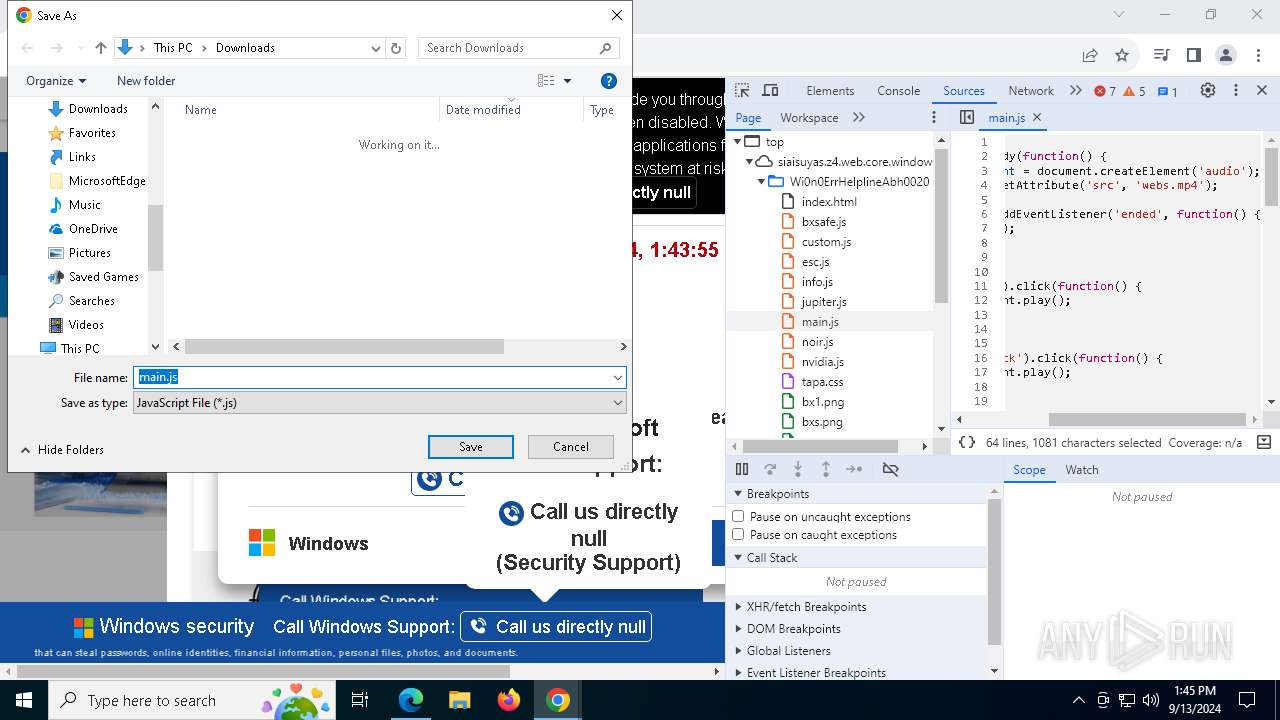Close DevTools with the X icon
This screenshot has width=1280, height=720.
1262,90
